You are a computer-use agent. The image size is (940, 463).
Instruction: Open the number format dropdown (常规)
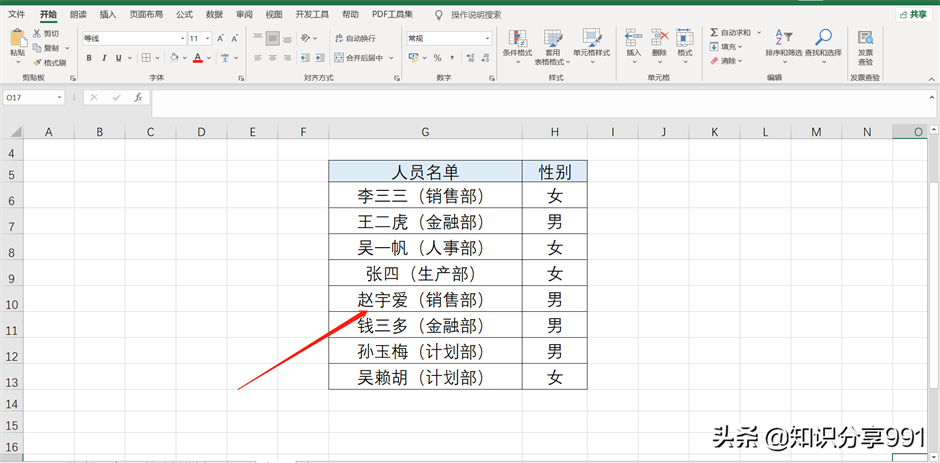(487, 38)
